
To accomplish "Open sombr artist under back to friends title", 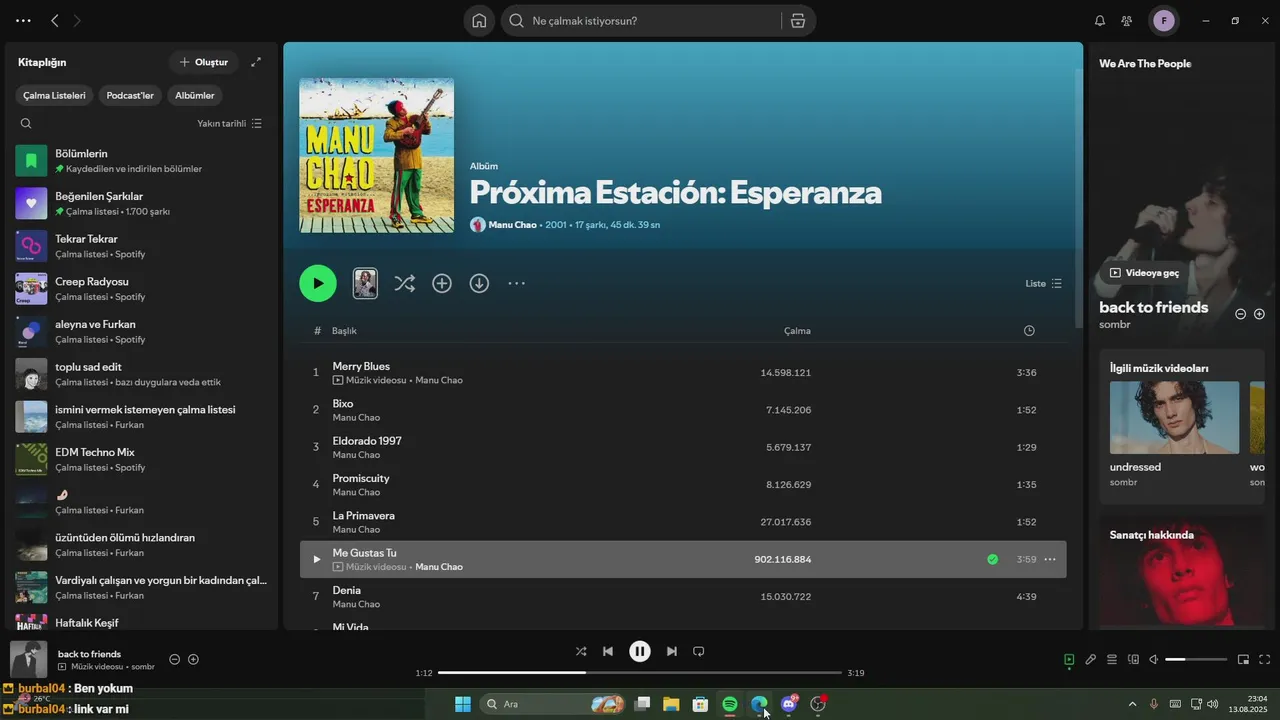I will coord(1115,325).
